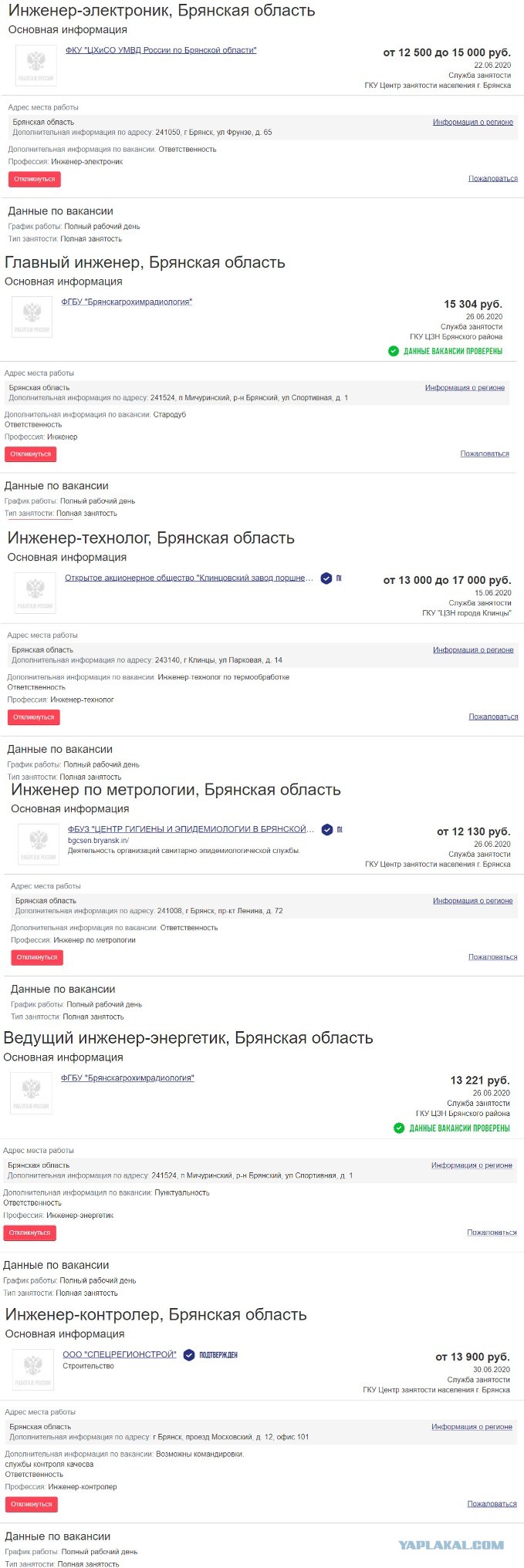Click verified badge beside ЦЕНТР ГИГИЕНЫ И ЭПИДЕМИОЛОГИИ
Image resolution: width=524 pixels, height=1568 pixels.
327,829
